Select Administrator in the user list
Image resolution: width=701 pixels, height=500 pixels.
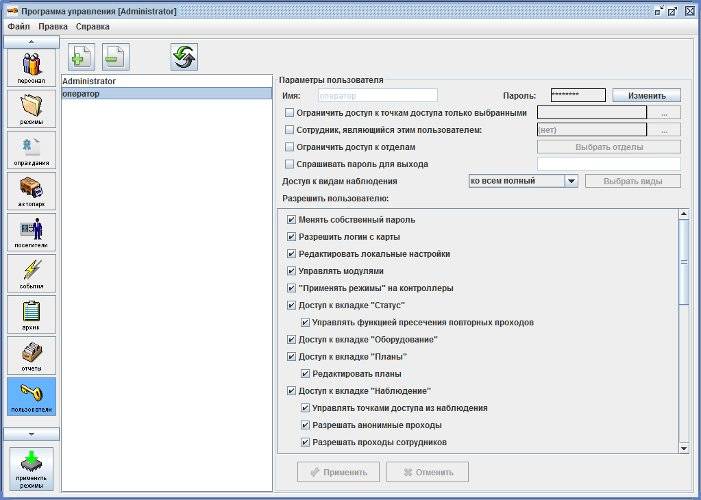click(x=90, y=81)
